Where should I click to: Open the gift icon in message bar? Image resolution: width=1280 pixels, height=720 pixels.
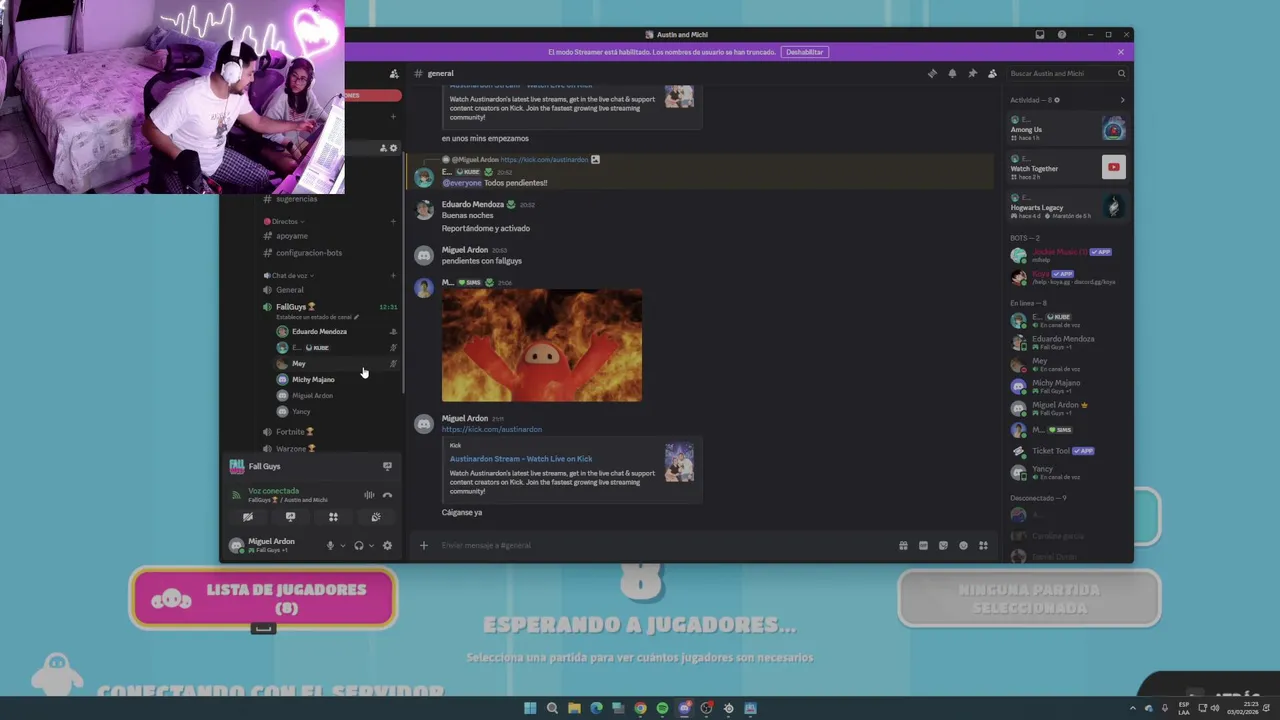pyautogui.click(x=903, y=545)
